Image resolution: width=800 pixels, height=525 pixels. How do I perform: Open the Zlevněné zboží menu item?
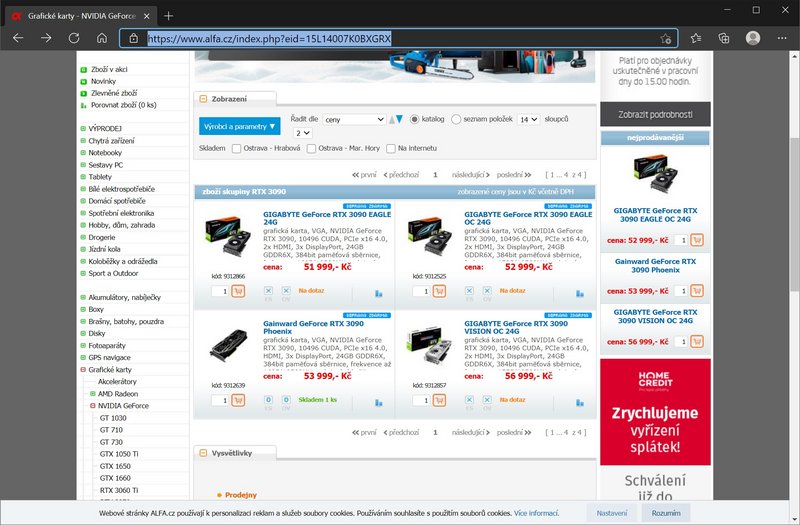[x=114, y=93]
